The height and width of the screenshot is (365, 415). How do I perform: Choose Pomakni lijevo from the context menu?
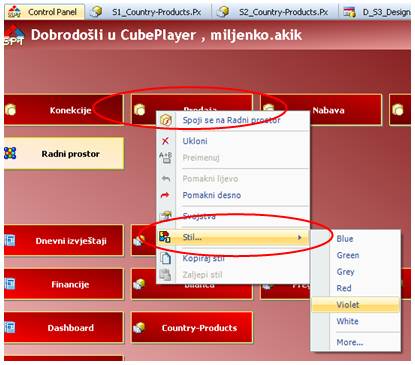[x=233, y=179]
